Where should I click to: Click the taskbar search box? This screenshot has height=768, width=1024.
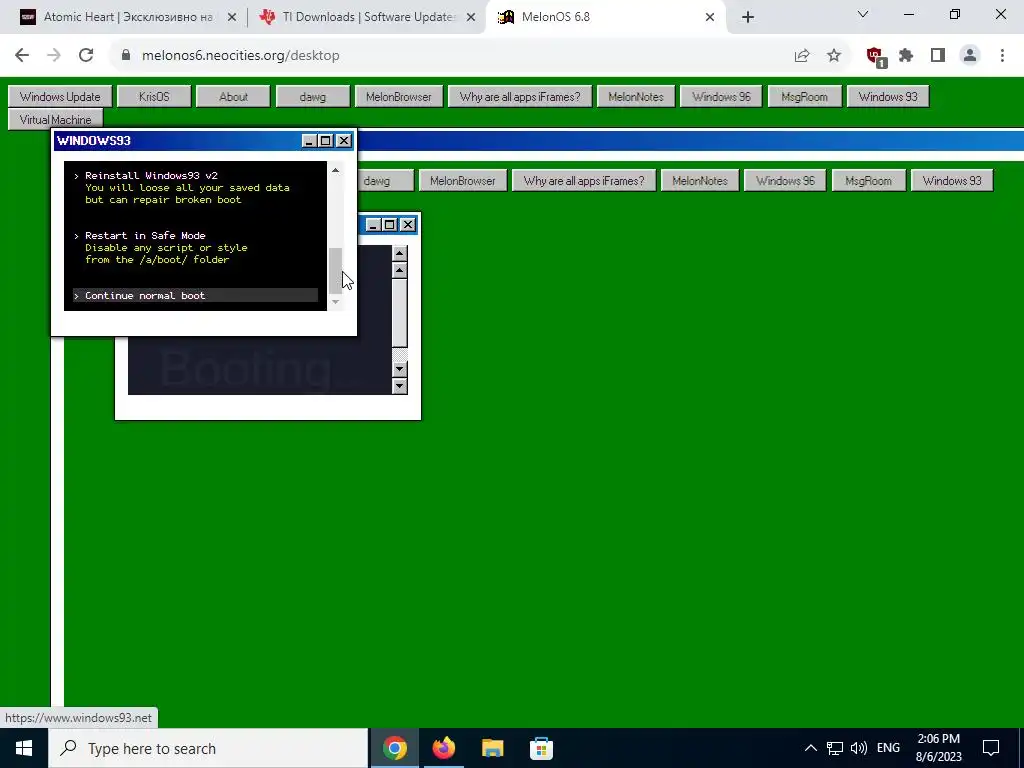click(x=208, y=748)
